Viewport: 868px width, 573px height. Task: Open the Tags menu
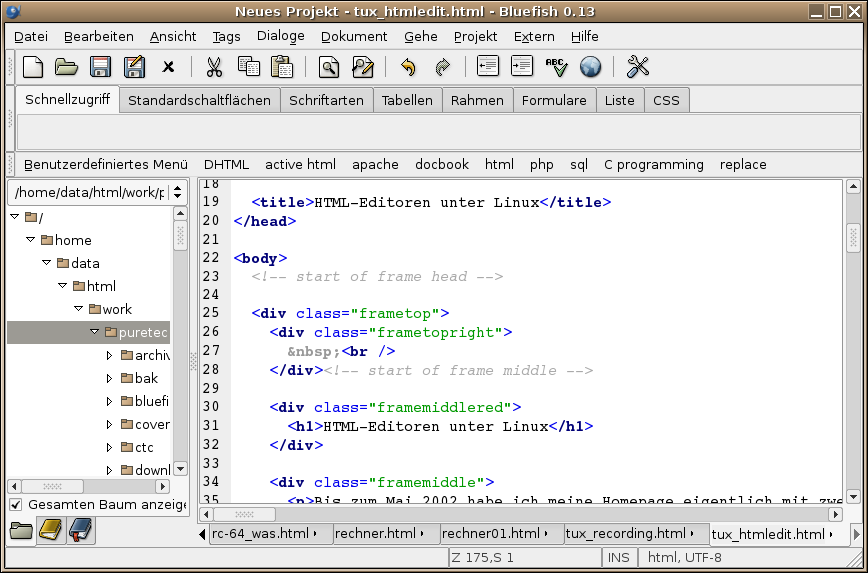pyautogui.click(x=226, y=37)
